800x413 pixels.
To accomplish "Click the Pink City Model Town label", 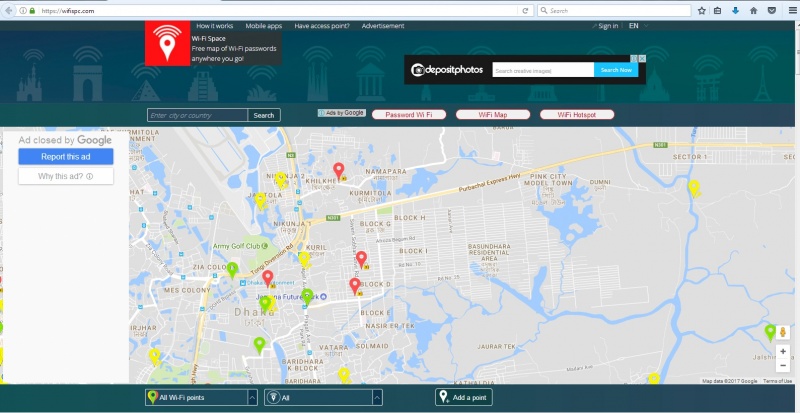I will pos(548,180).
